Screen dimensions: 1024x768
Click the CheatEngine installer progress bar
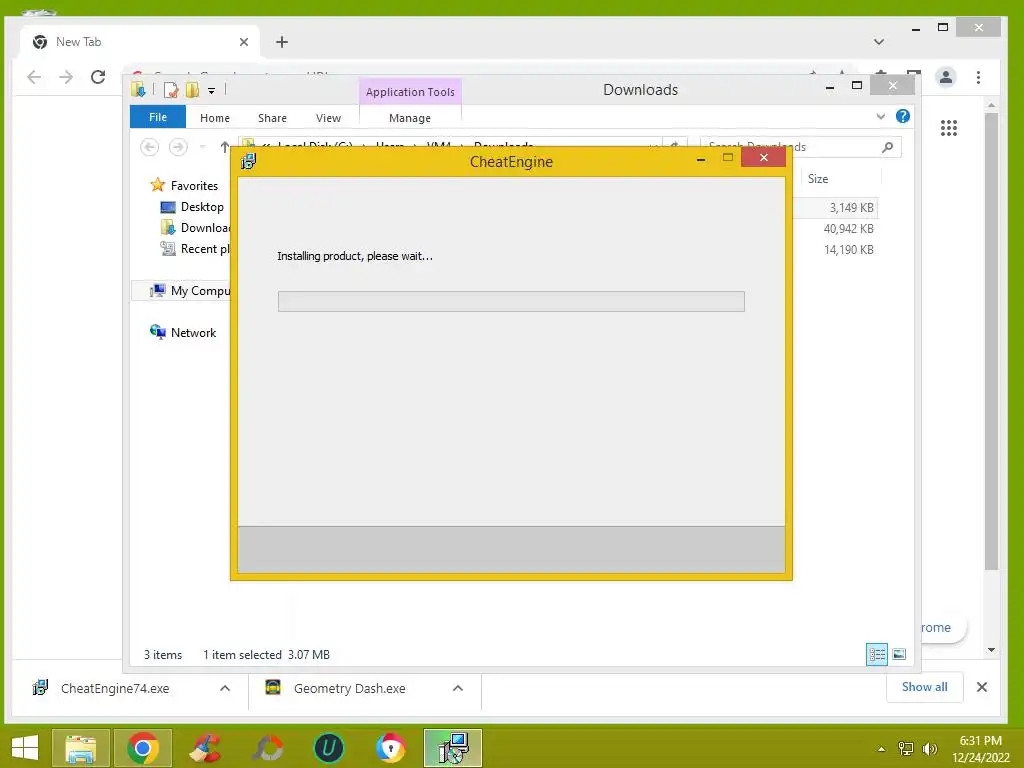pos(511,301)
